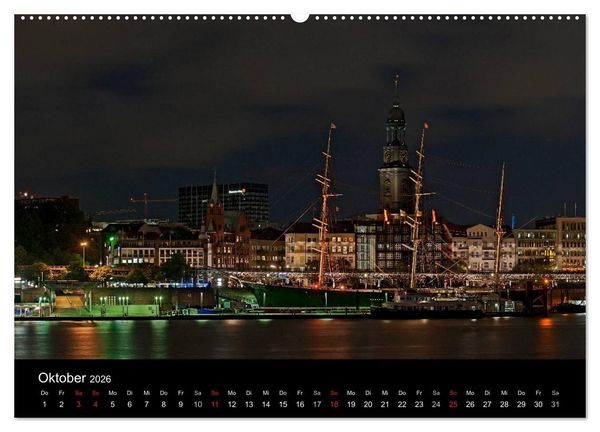Select red Saturday date 3
600x432 pixels.
click(x=78, y=404)
